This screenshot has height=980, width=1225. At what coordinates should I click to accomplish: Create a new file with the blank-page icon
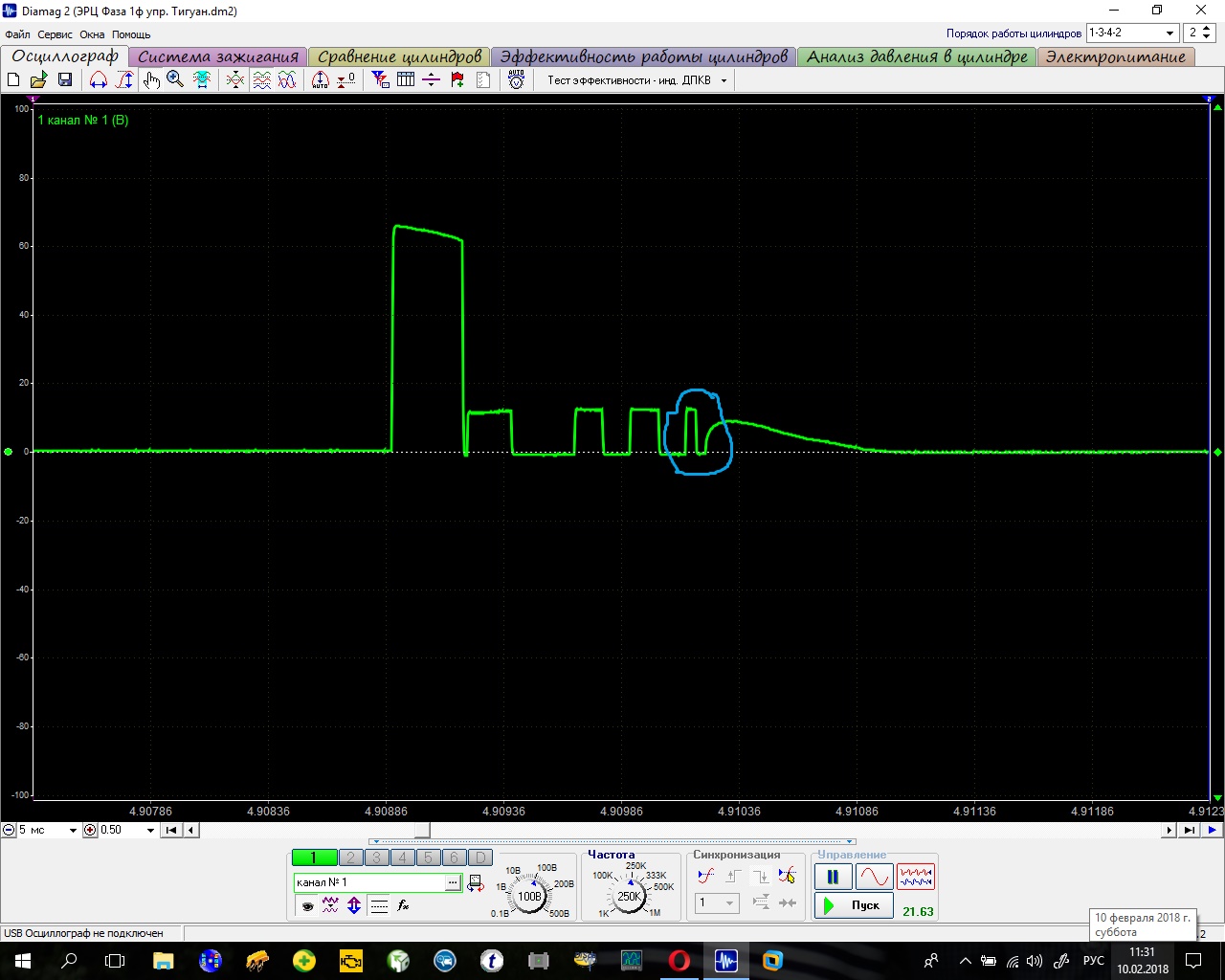point(13,80)
